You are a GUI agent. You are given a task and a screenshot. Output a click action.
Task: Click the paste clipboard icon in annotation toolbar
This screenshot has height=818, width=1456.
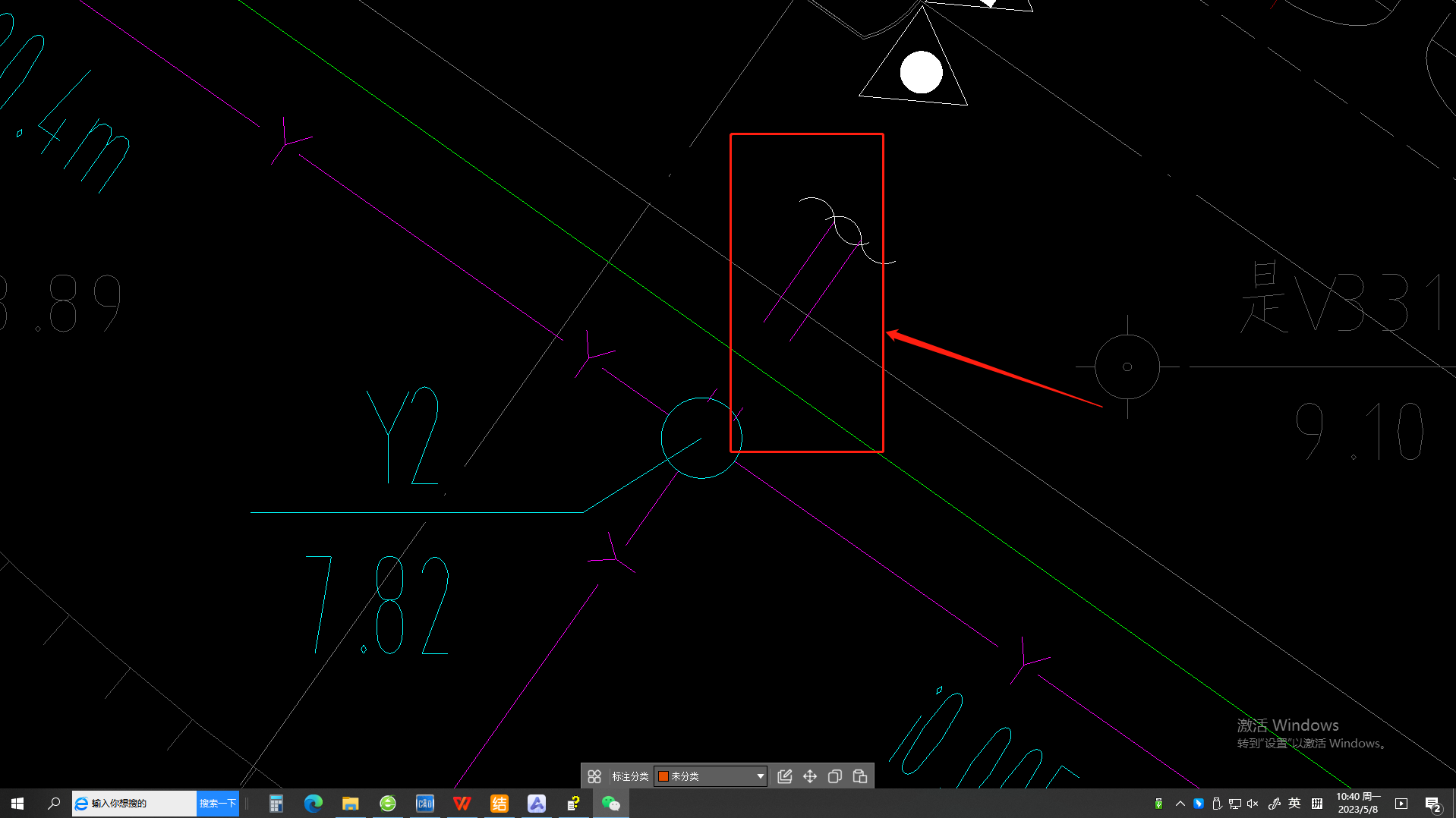(860, 776)
